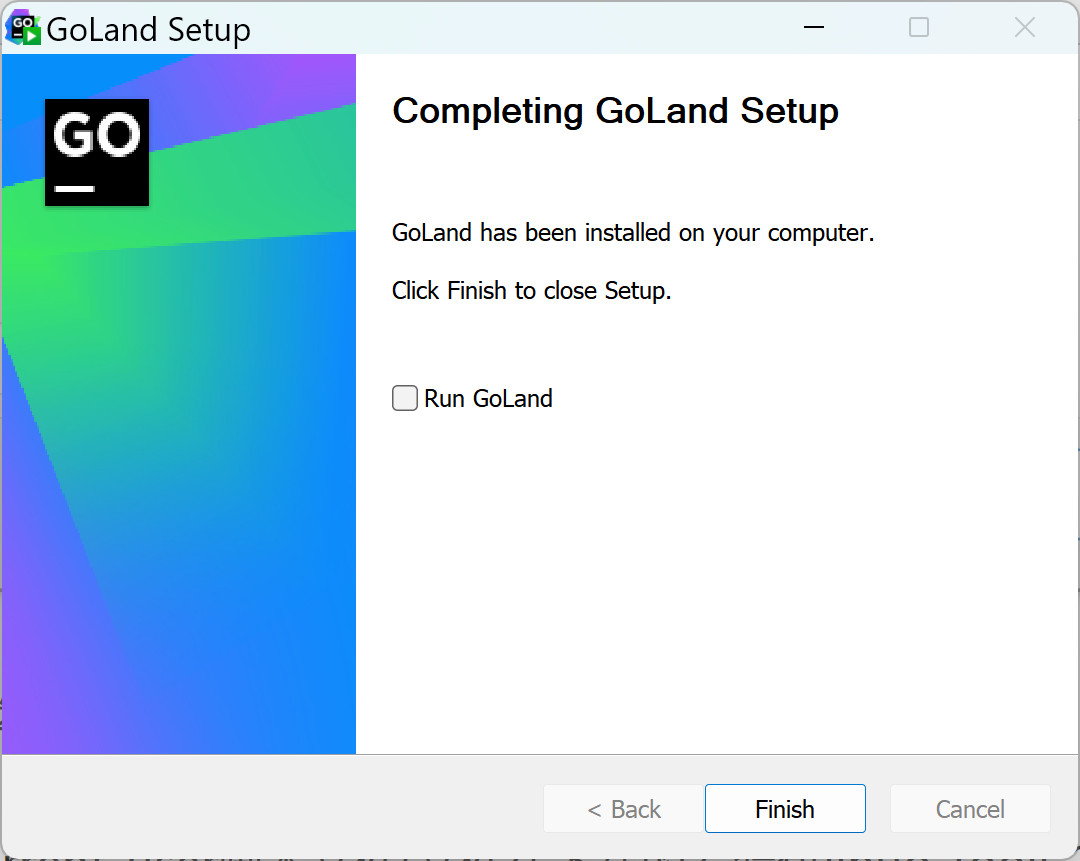Click the greyed-out Back button
Screen dimensions: 1080x861
coord(623,809)
